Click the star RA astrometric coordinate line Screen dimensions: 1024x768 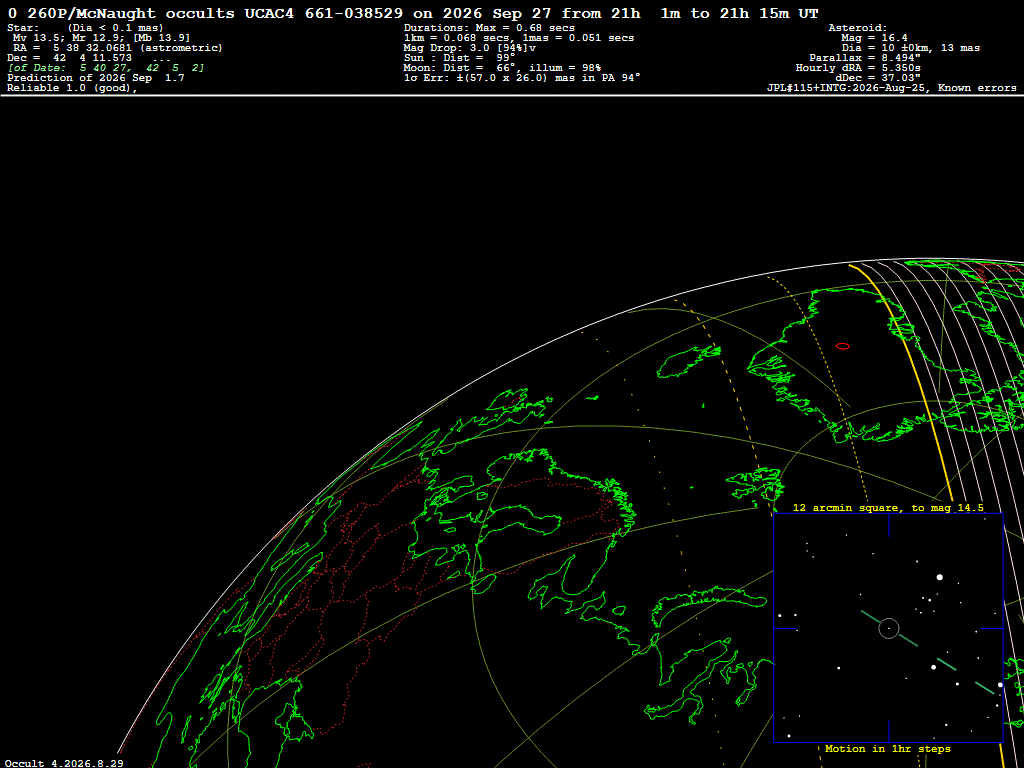coord(118,48)
